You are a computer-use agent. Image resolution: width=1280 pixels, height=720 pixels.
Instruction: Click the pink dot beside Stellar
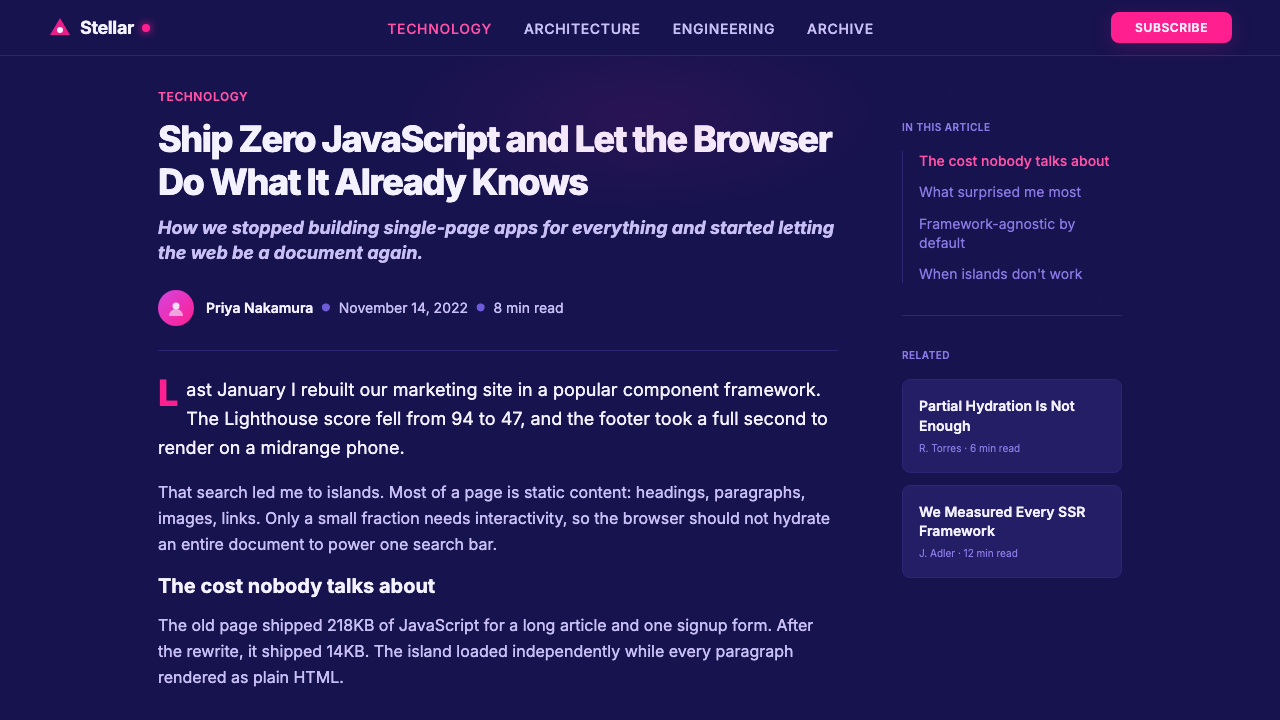[146, 28]
